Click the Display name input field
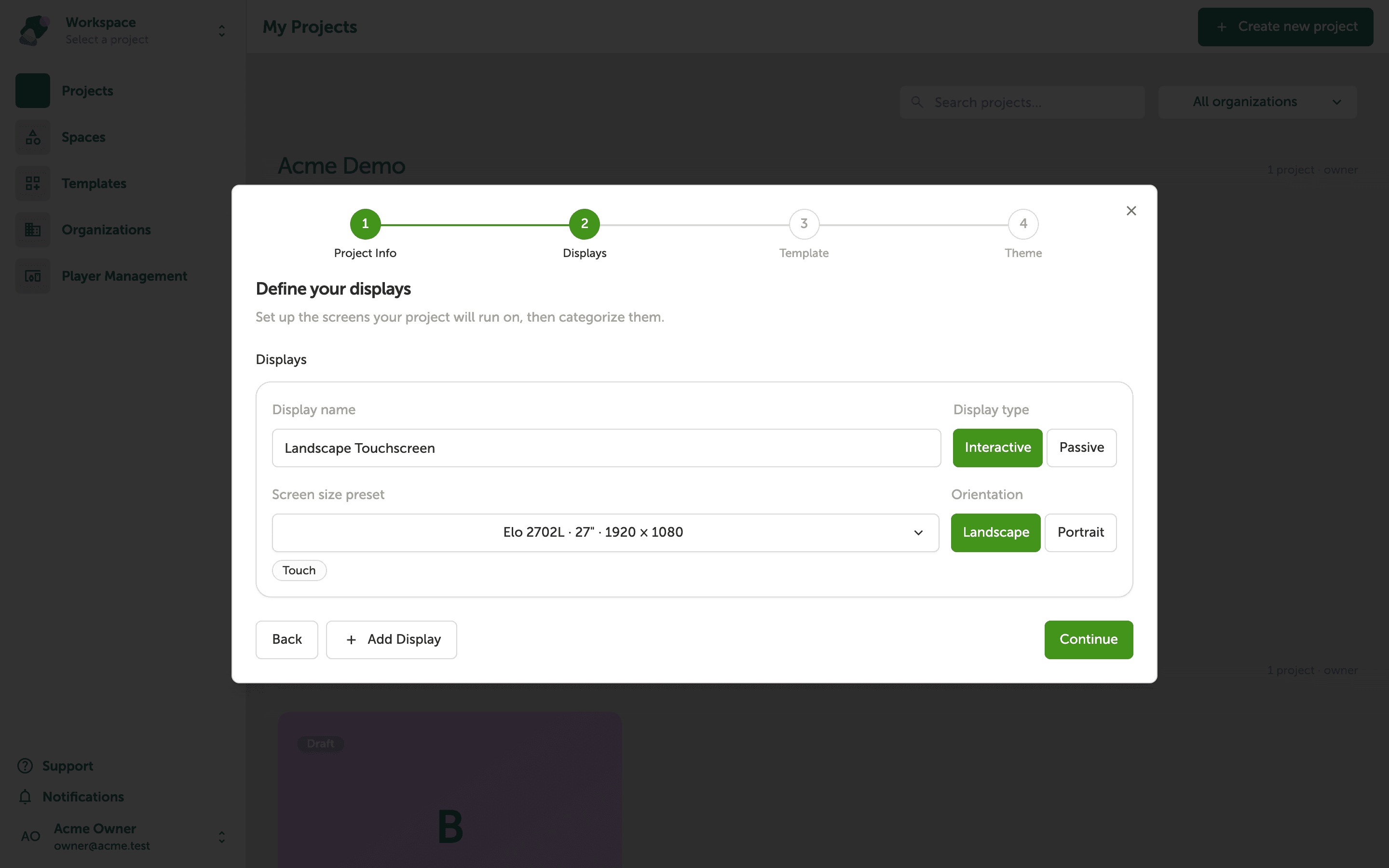The height and width of the screenshot is (868, 1389). 606,448
